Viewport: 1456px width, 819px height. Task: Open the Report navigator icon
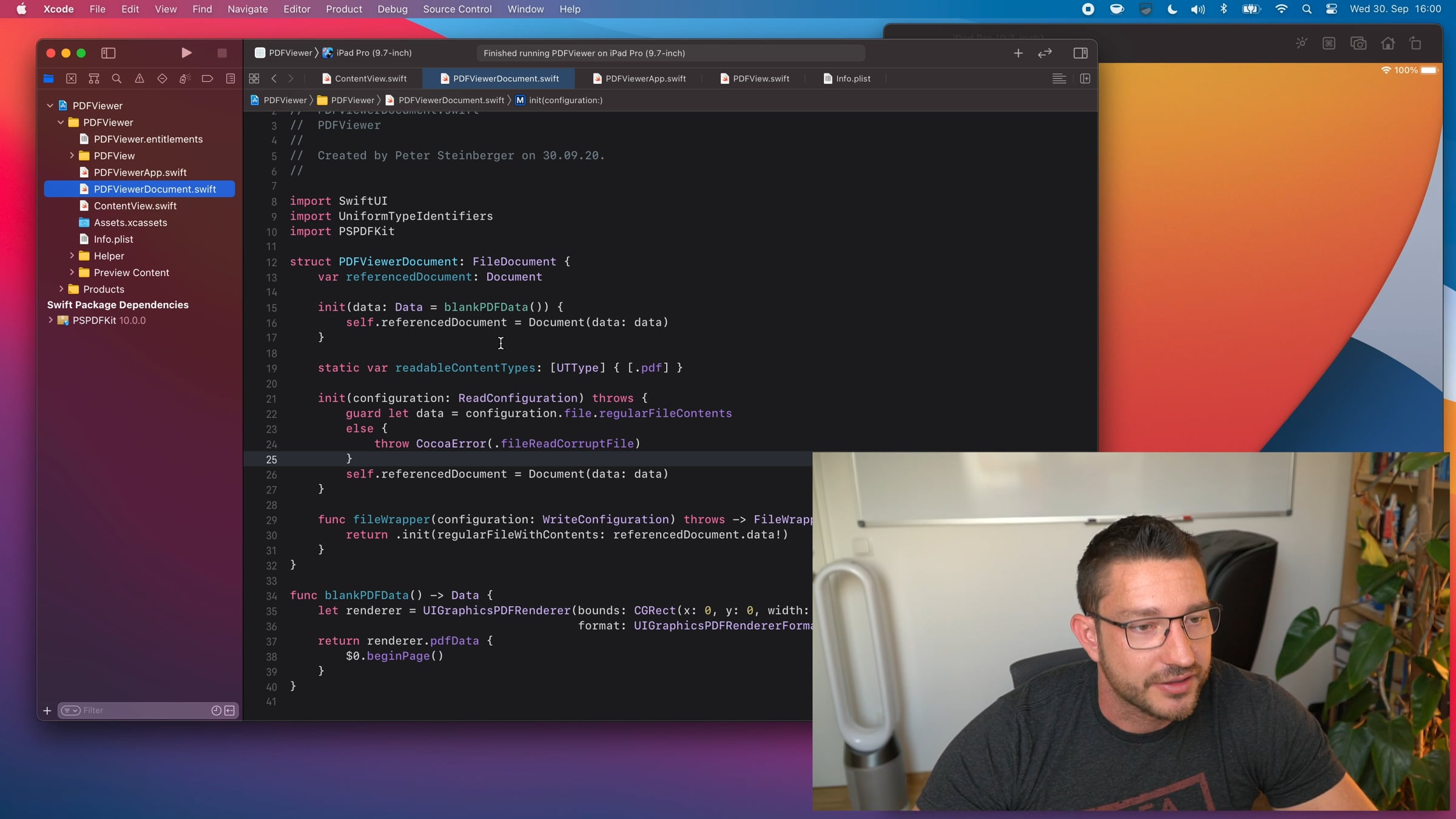(231, 78)
